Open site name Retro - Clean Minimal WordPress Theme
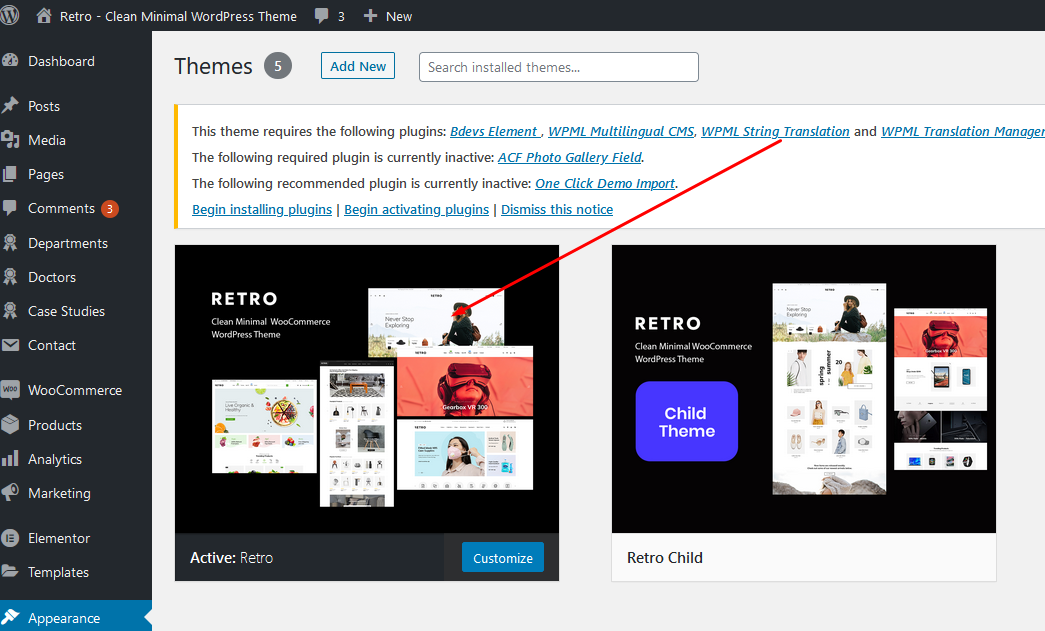 pyautogui.click(x=178, y=17)
